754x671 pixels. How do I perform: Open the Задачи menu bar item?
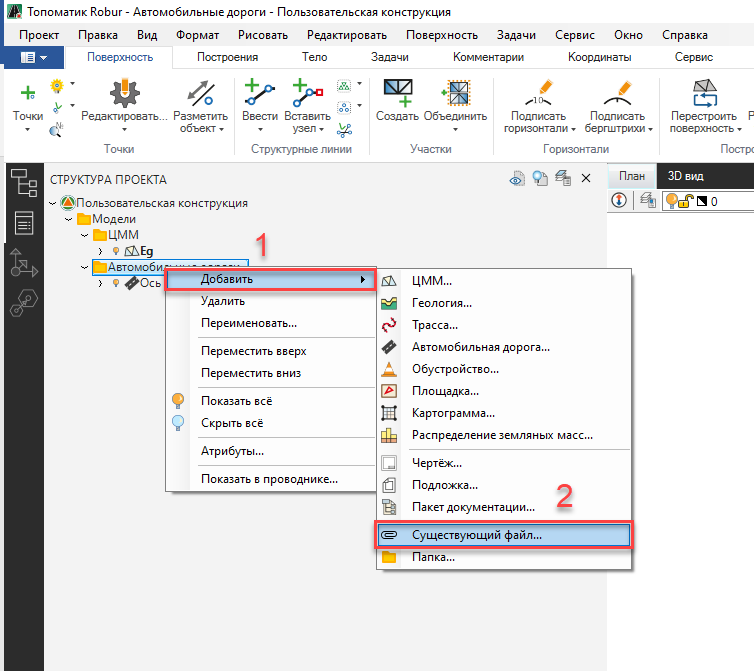coord(516,35)
